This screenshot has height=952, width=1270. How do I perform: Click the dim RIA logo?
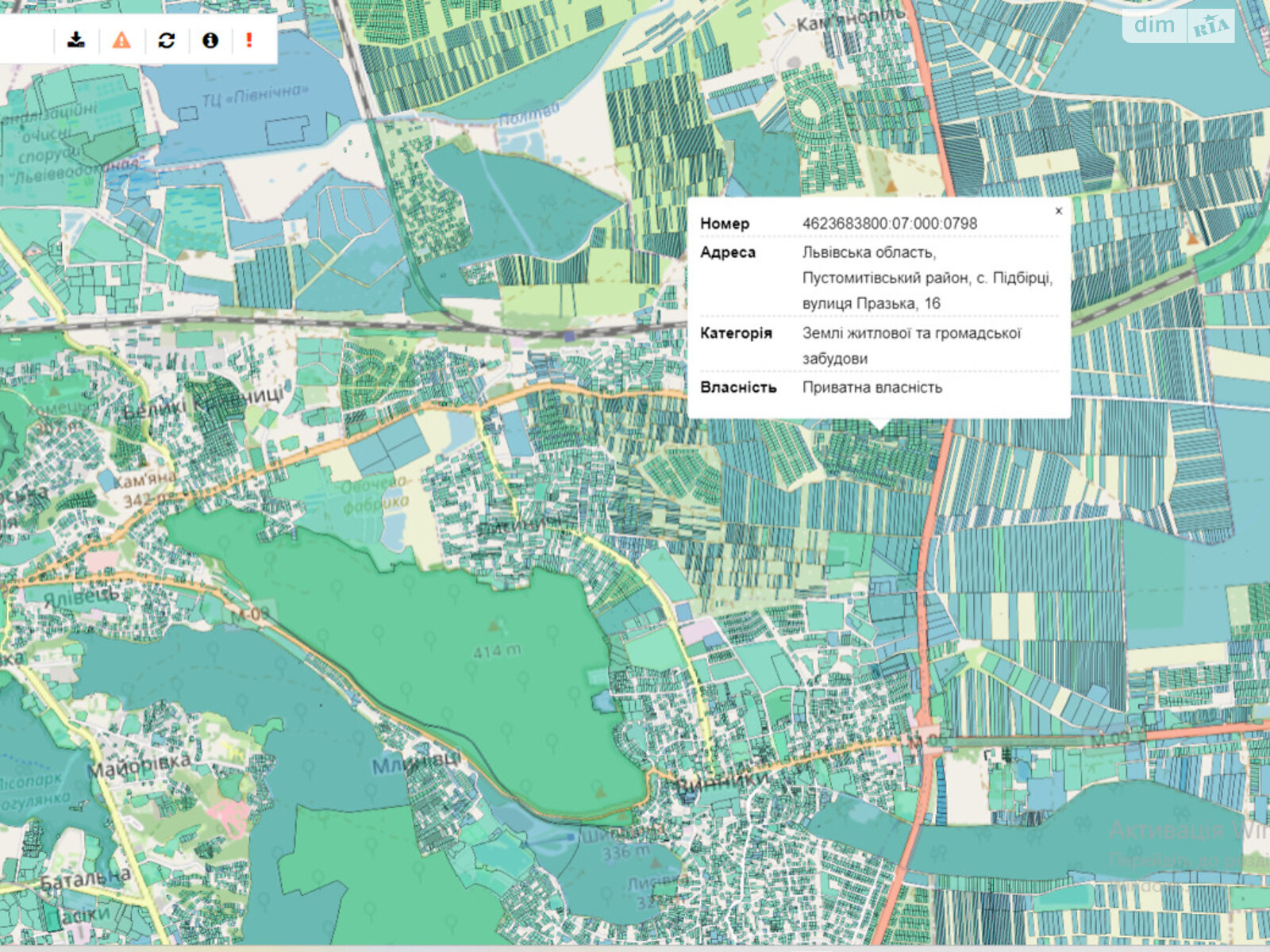(x=1179, y=25)
